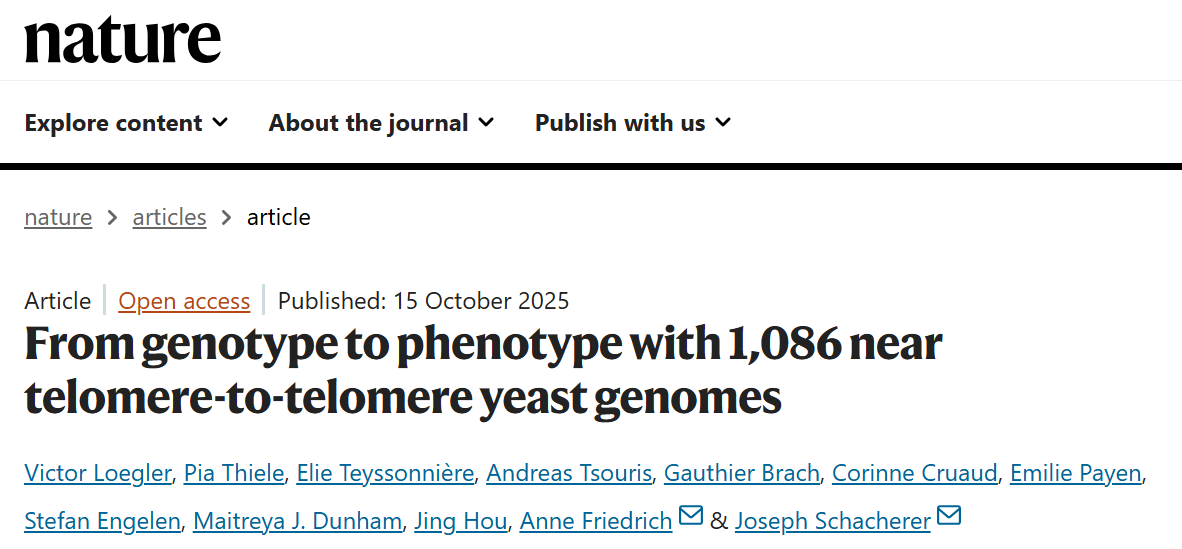
Task: Open Stefan Engelen author info
Action: 102,521
